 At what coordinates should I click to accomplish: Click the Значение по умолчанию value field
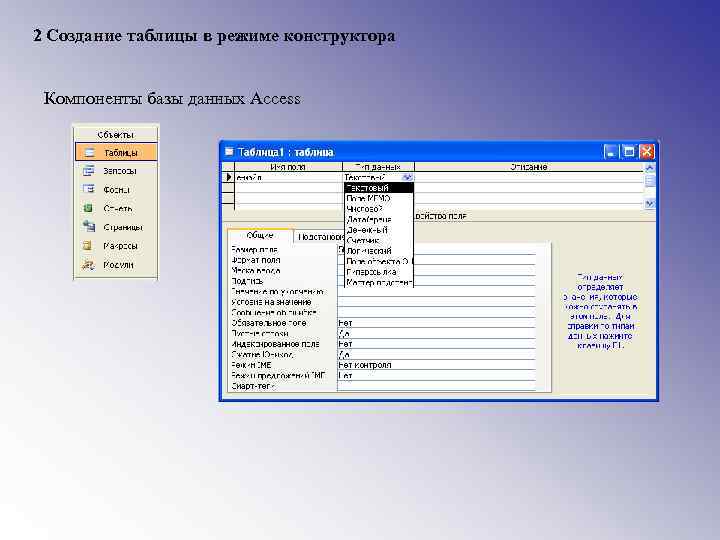click(436, 292)
